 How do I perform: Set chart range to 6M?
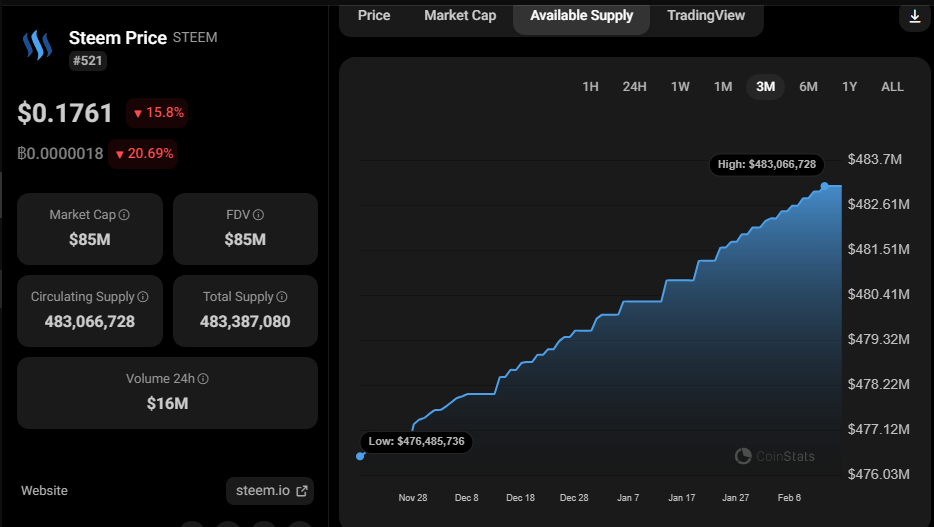[808, 87]
